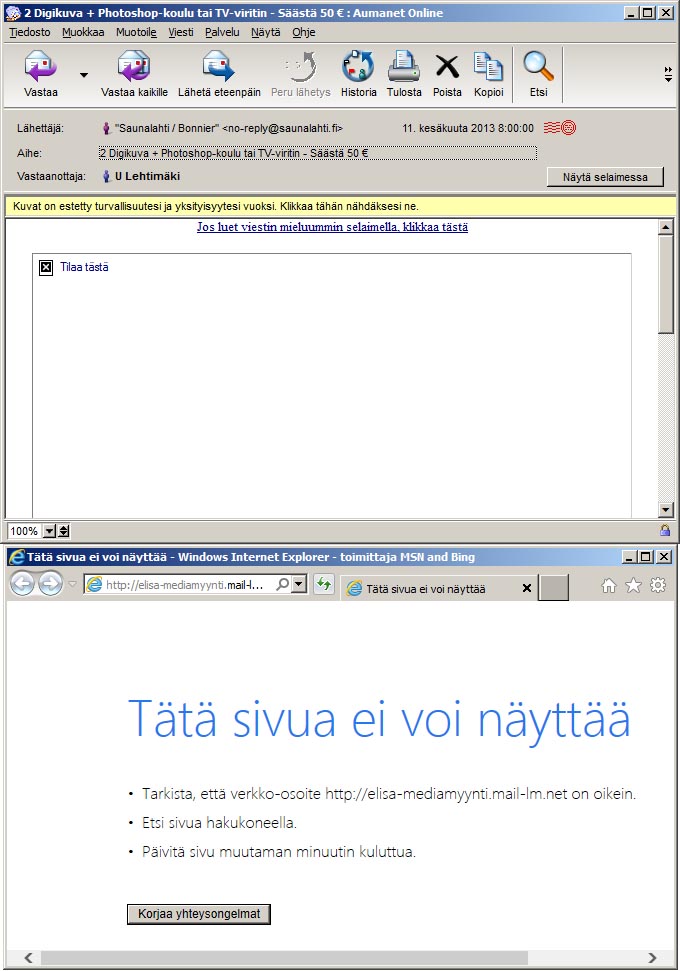
Task: Open the dropdown arrow beside Vastaa
Action: (84, 75)
